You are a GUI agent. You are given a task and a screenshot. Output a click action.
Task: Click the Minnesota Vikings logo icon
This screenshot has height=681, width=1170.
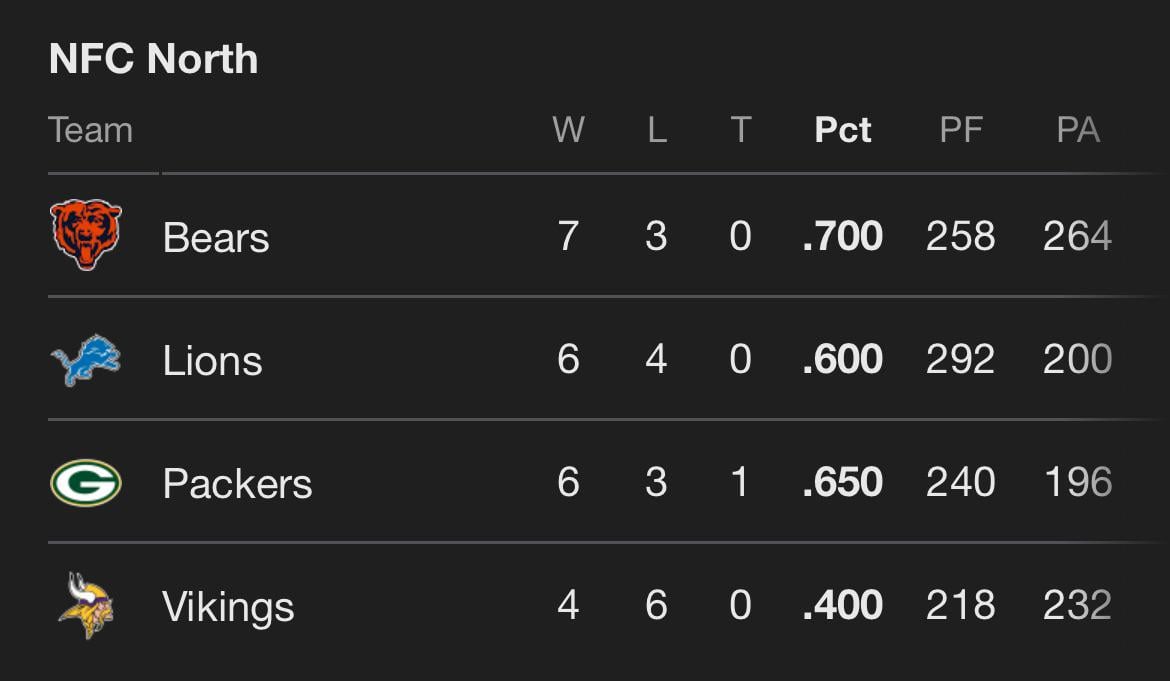click(x=86, y=605)
